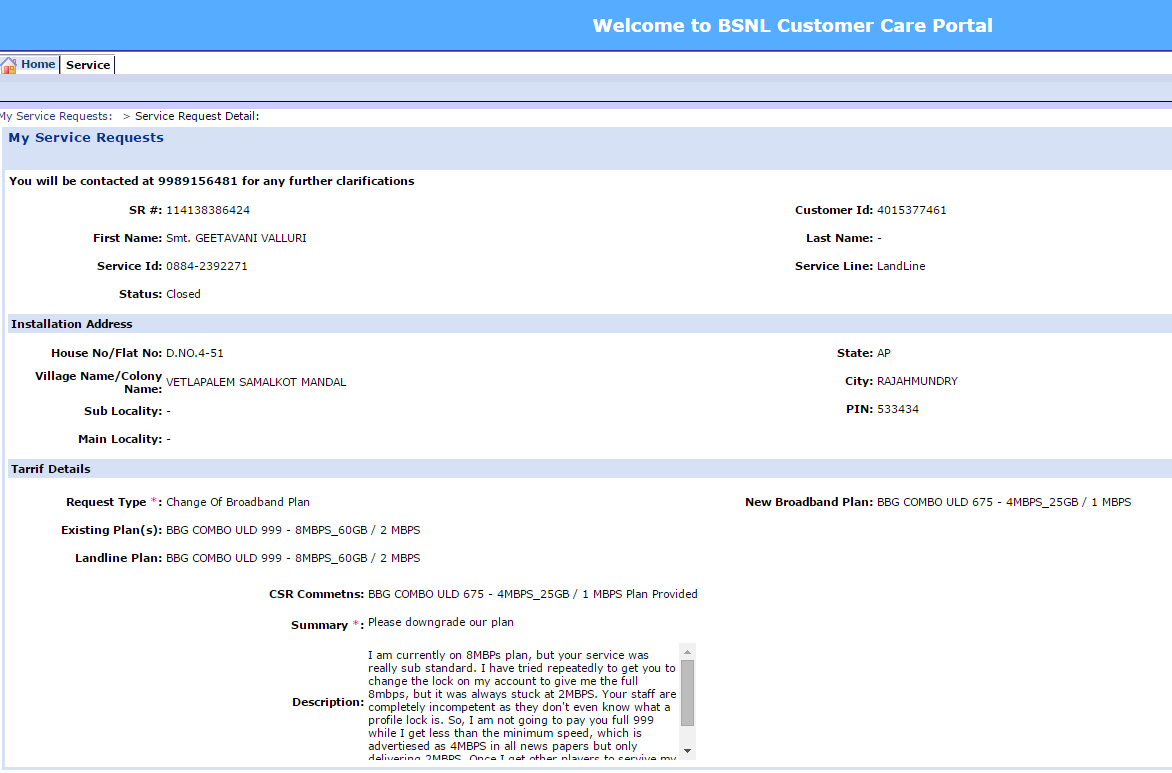Viewport: 1172px width, 773px height.
Task: Open the Service menu item
Action: pyautogui.click(x=88, y=65)
